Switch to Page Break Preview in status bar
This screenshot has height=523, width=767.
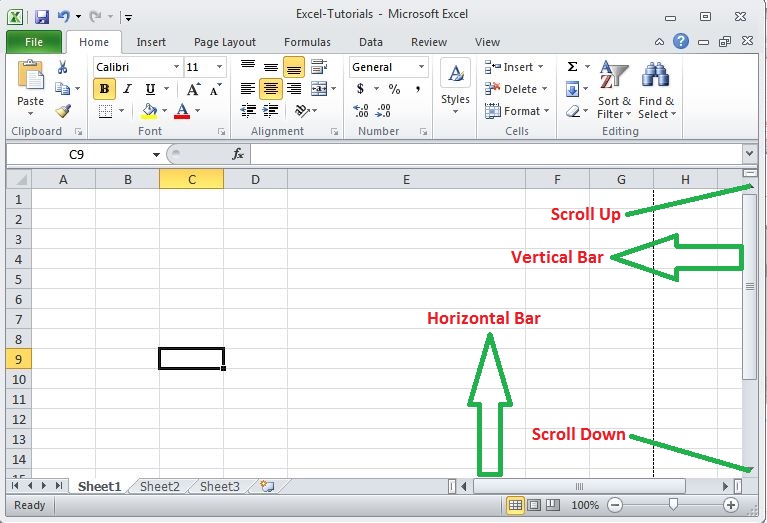tap(553, 505)
